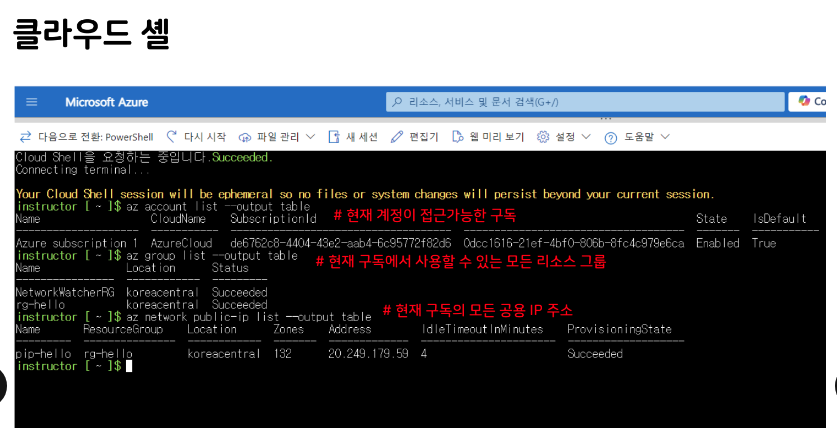Viewport: 837px width, 444px height.
Task: Click the ephemeral session warning message
Action: click(365, 194)
